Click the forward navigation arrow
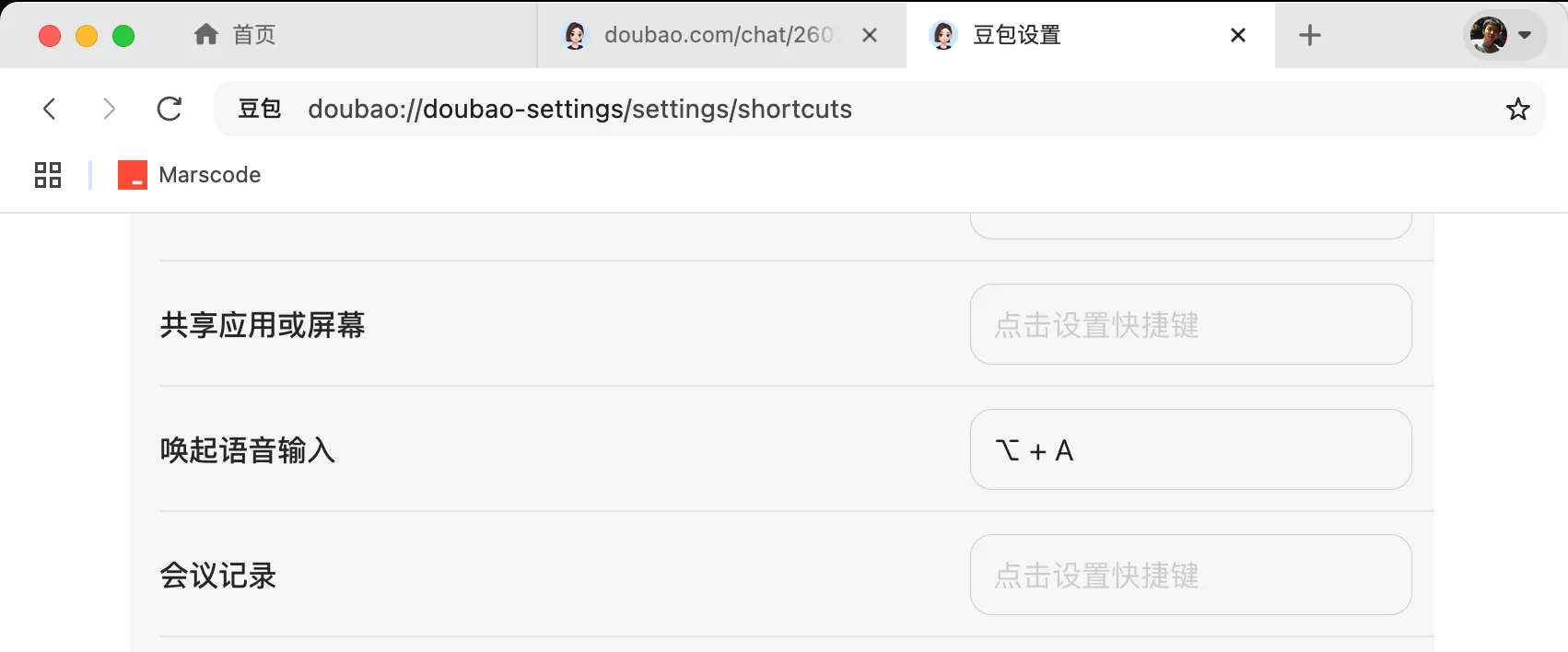 pos(109,109)
